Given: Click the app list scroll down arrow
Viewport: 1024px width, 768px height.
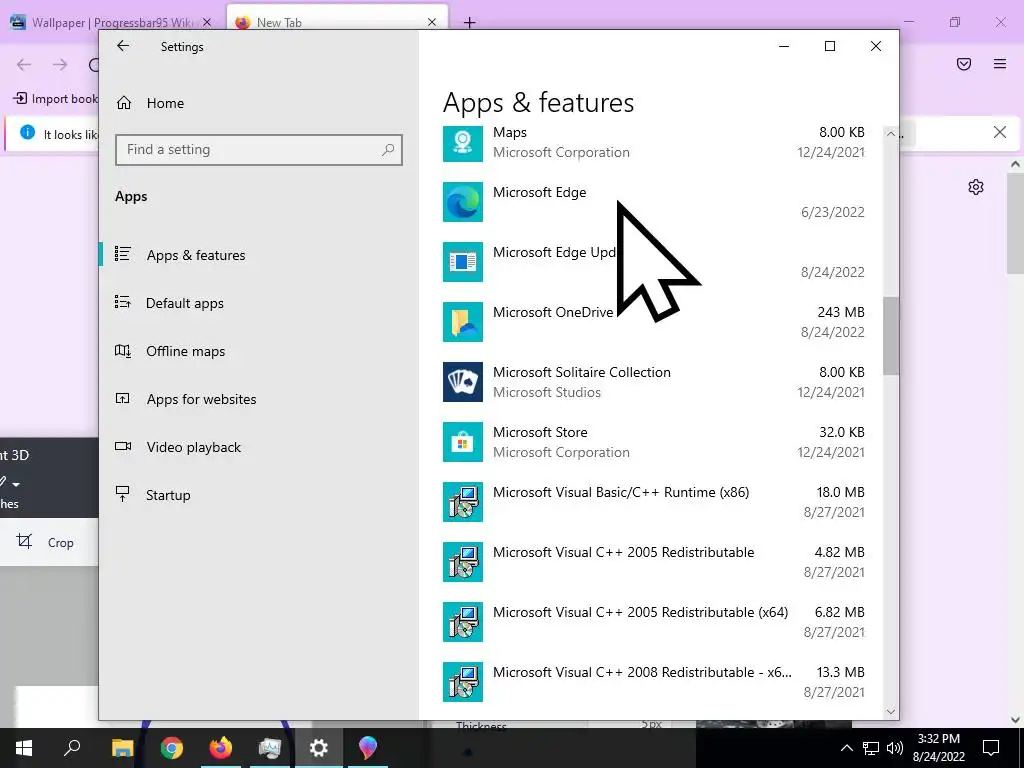Looking at the screenshot, I should coord(891,711).
